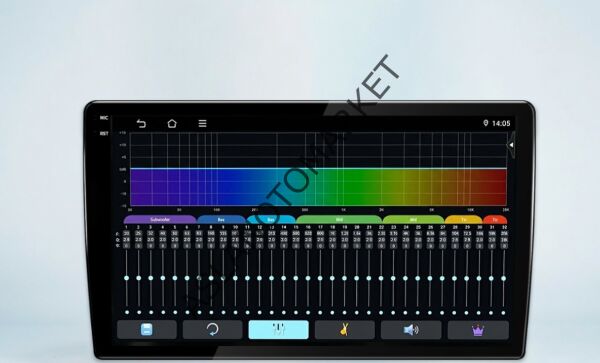Viewport: 600px width, 363px height.
Task: Click the band 32 gain slider knob
Action: pyautogui.click(x=504, y=278)
